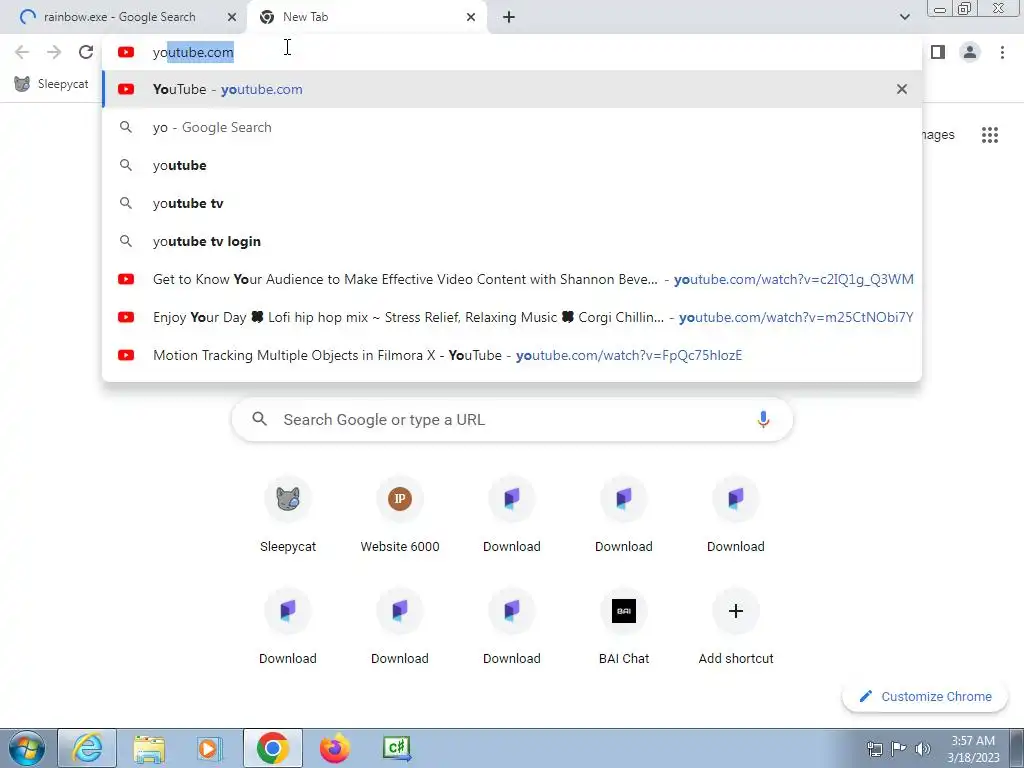Click the Add shortcut plus tile
1024x768 pixels.
(x=736, y=628)
